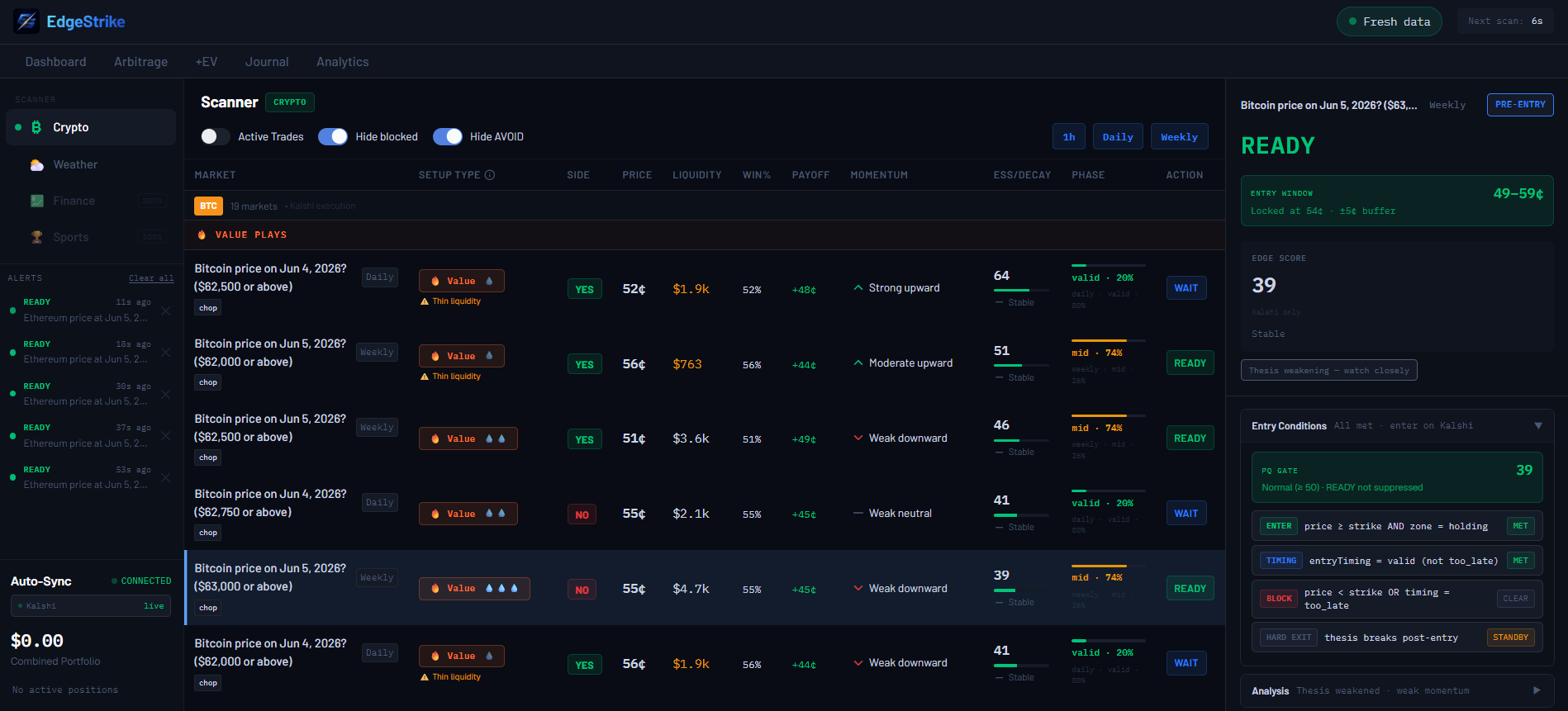
Task: Go to the Analytics tab
Action: 343,62
